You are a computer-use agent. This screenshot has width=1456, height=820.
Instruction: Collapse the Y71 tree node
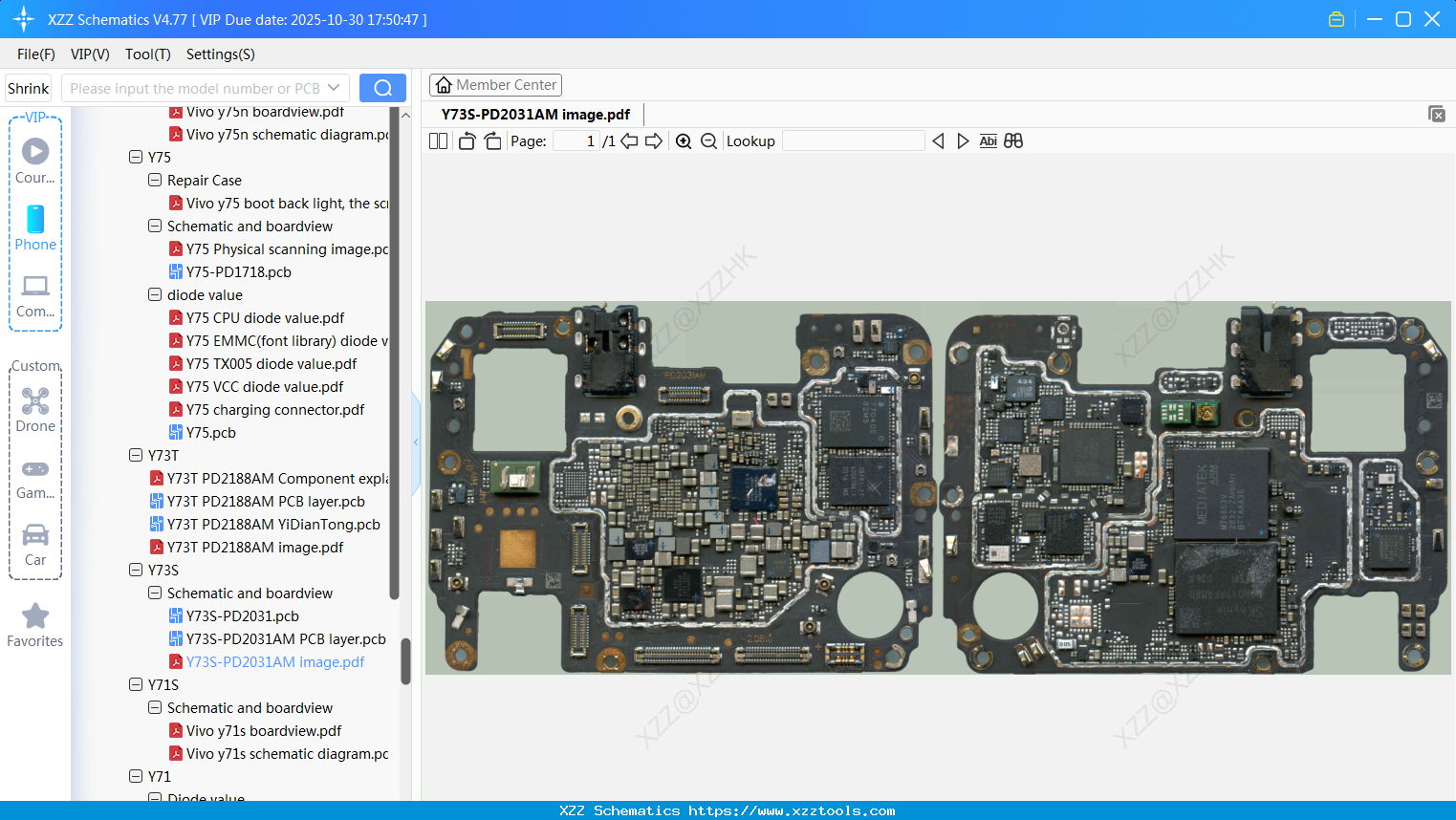[x=136, y=776]
